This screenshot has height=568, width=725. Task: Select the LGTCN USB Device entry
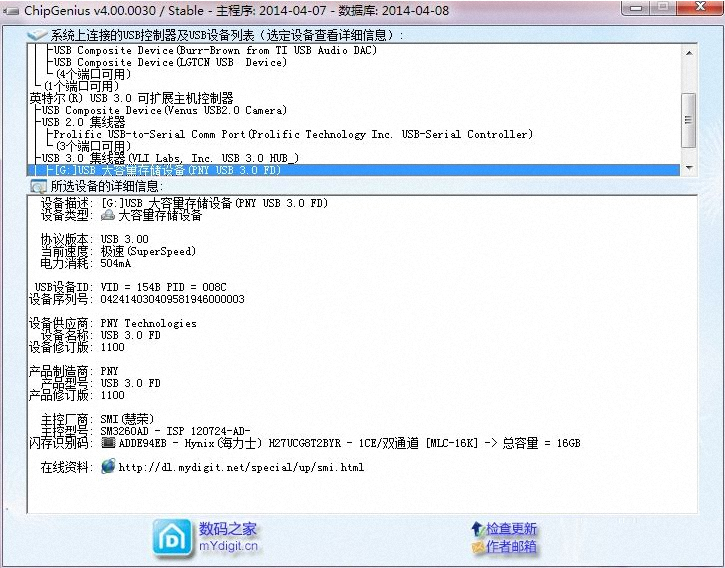(x=170, y=62)
